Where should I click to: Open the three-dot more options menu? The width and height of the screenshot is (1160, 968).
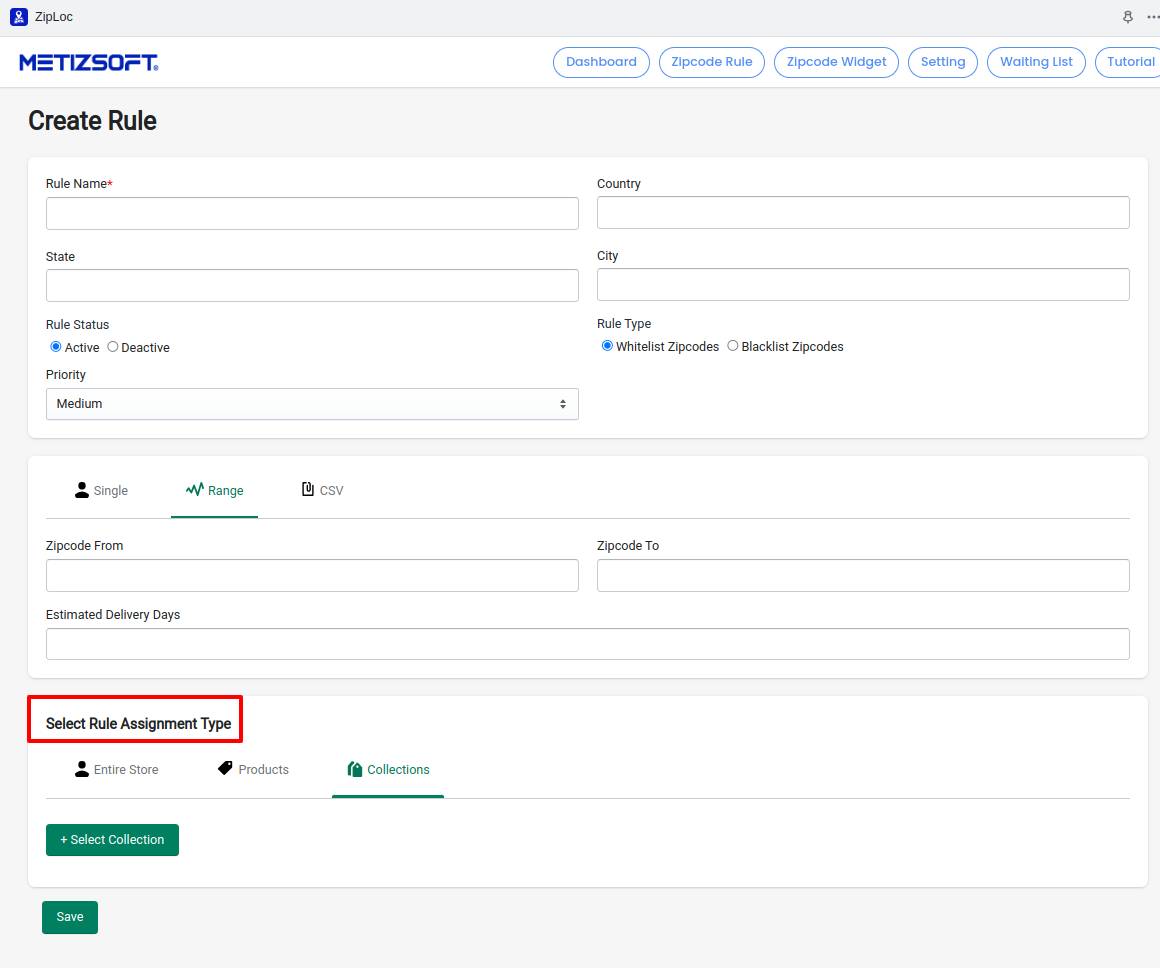point(1152,17)
